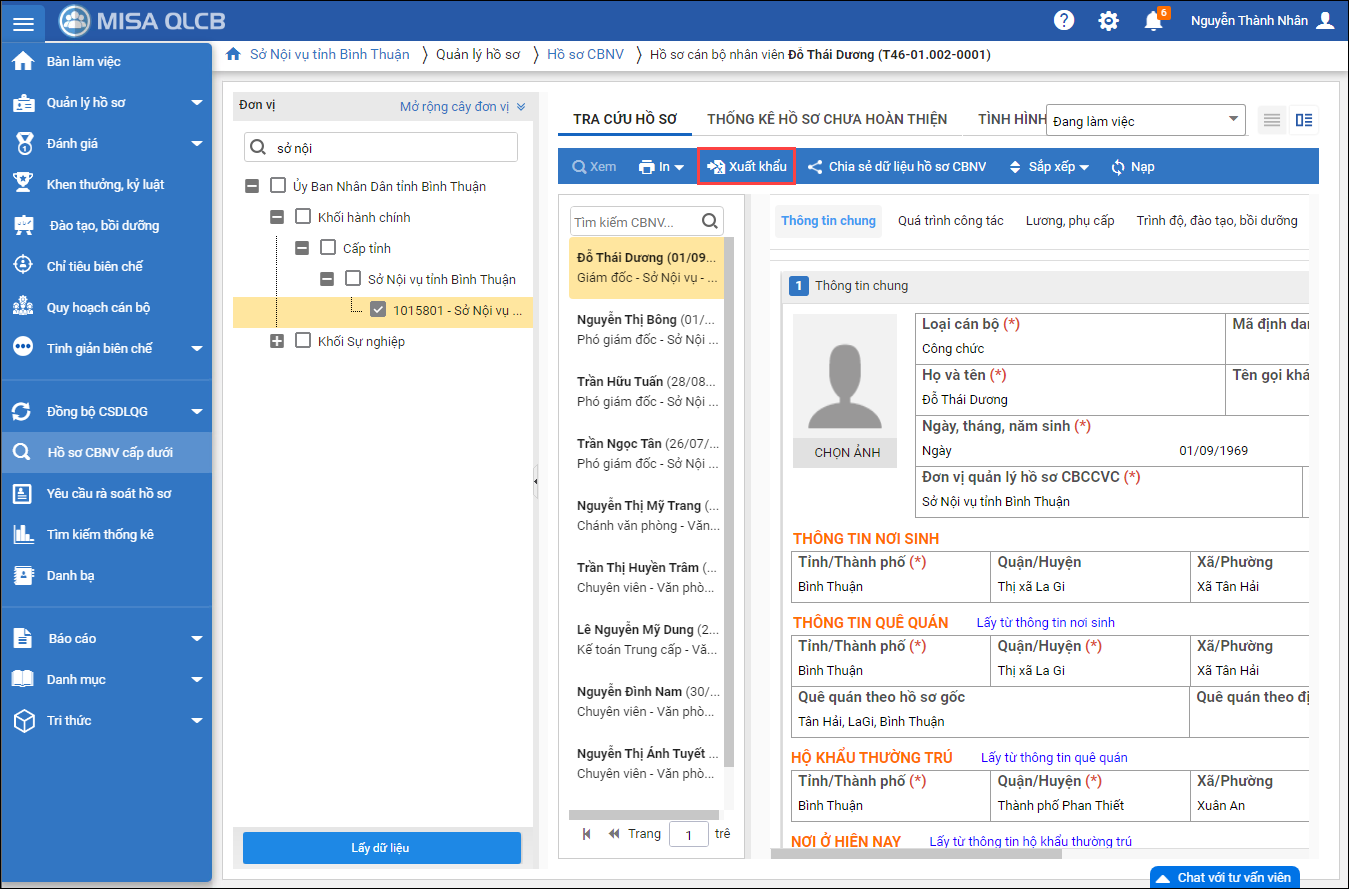Screen dimensions: 1349x889
Task: Open the hamburger menu icon
Action: [x=22, y=22]
